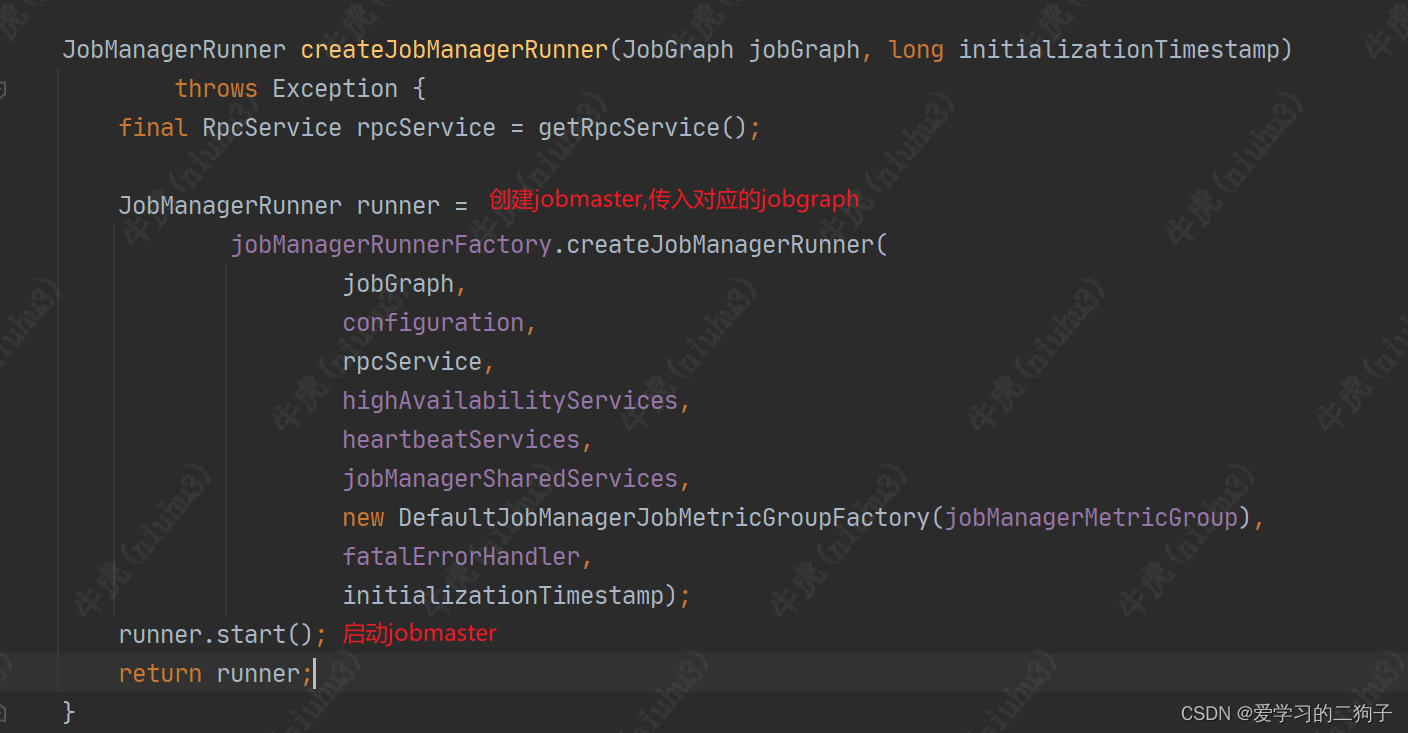The height and width of the screenshot is (733, 1408).
Task: Click the 'rpcService' argument
Action: tap(413, 361)
